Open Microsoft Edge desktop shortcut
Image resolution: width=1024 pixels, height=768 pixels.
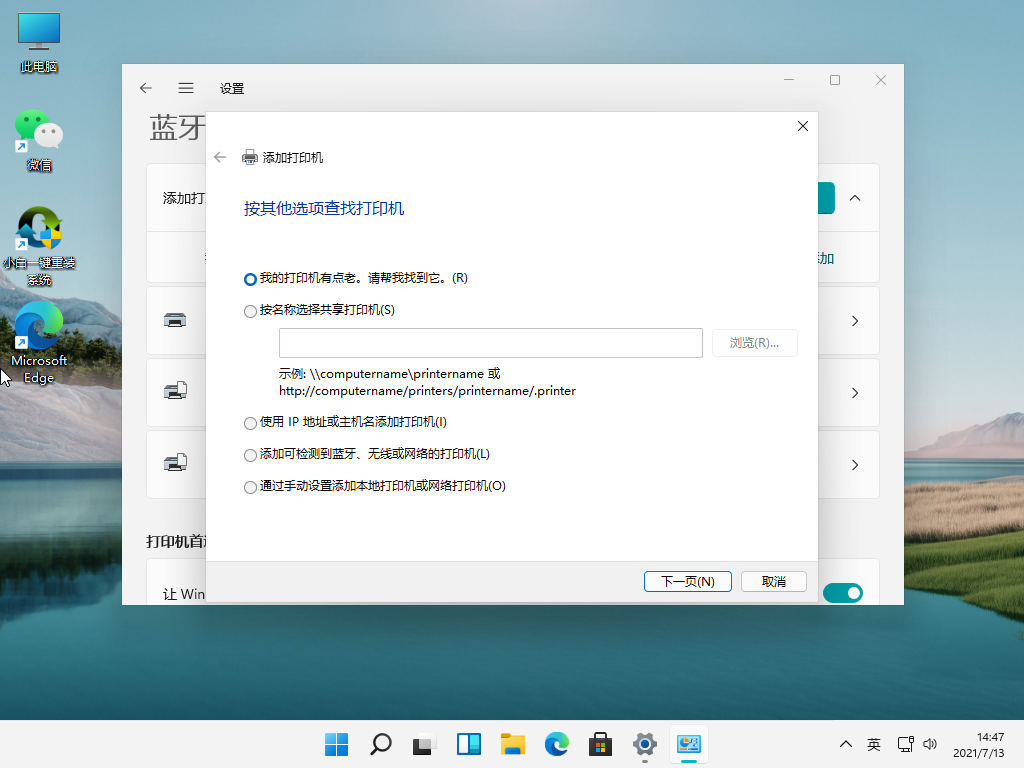pyautogui.click(x=39, y=330)
